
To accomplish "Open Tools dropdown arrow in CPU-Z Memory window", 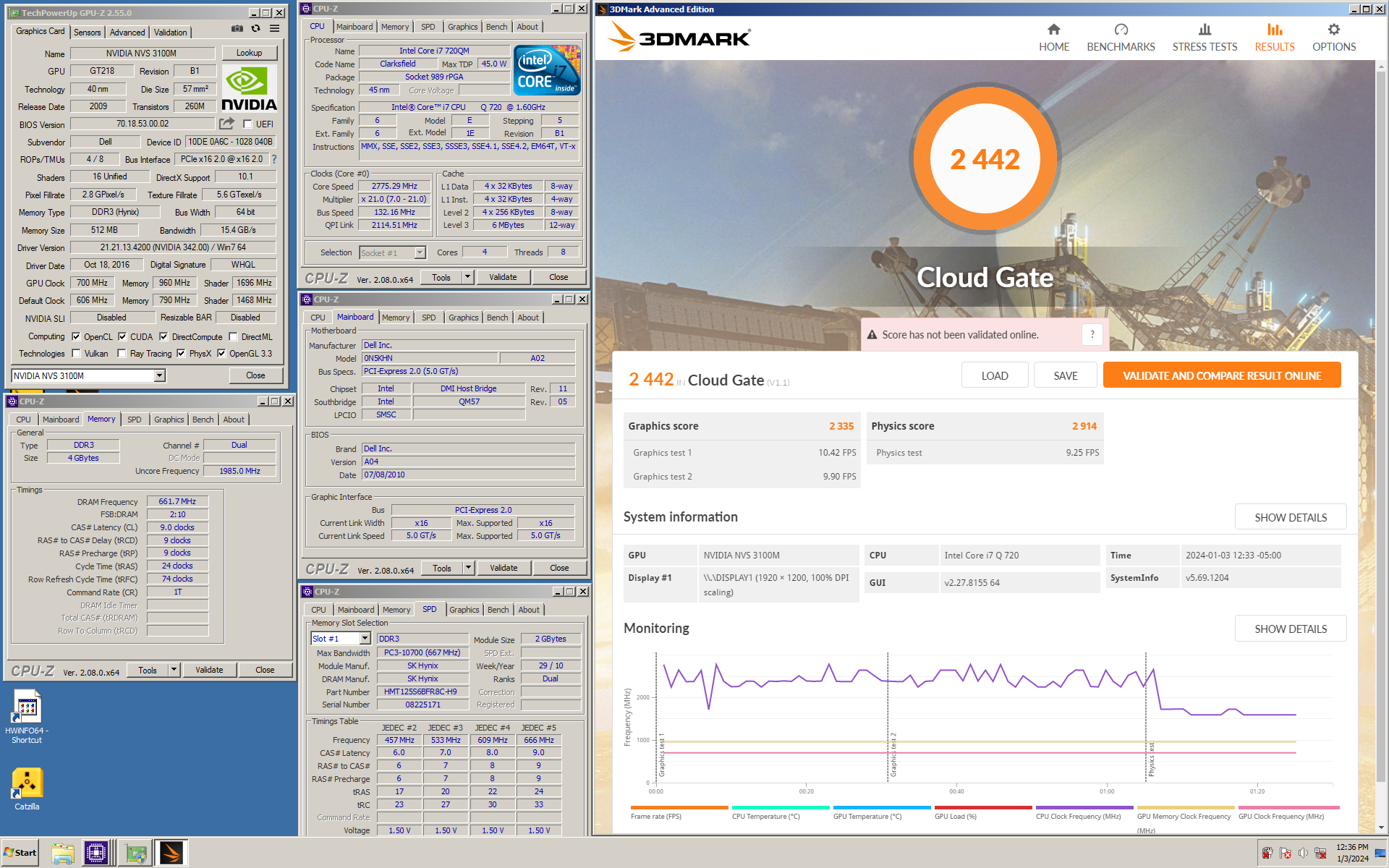I will coord(174,670).
